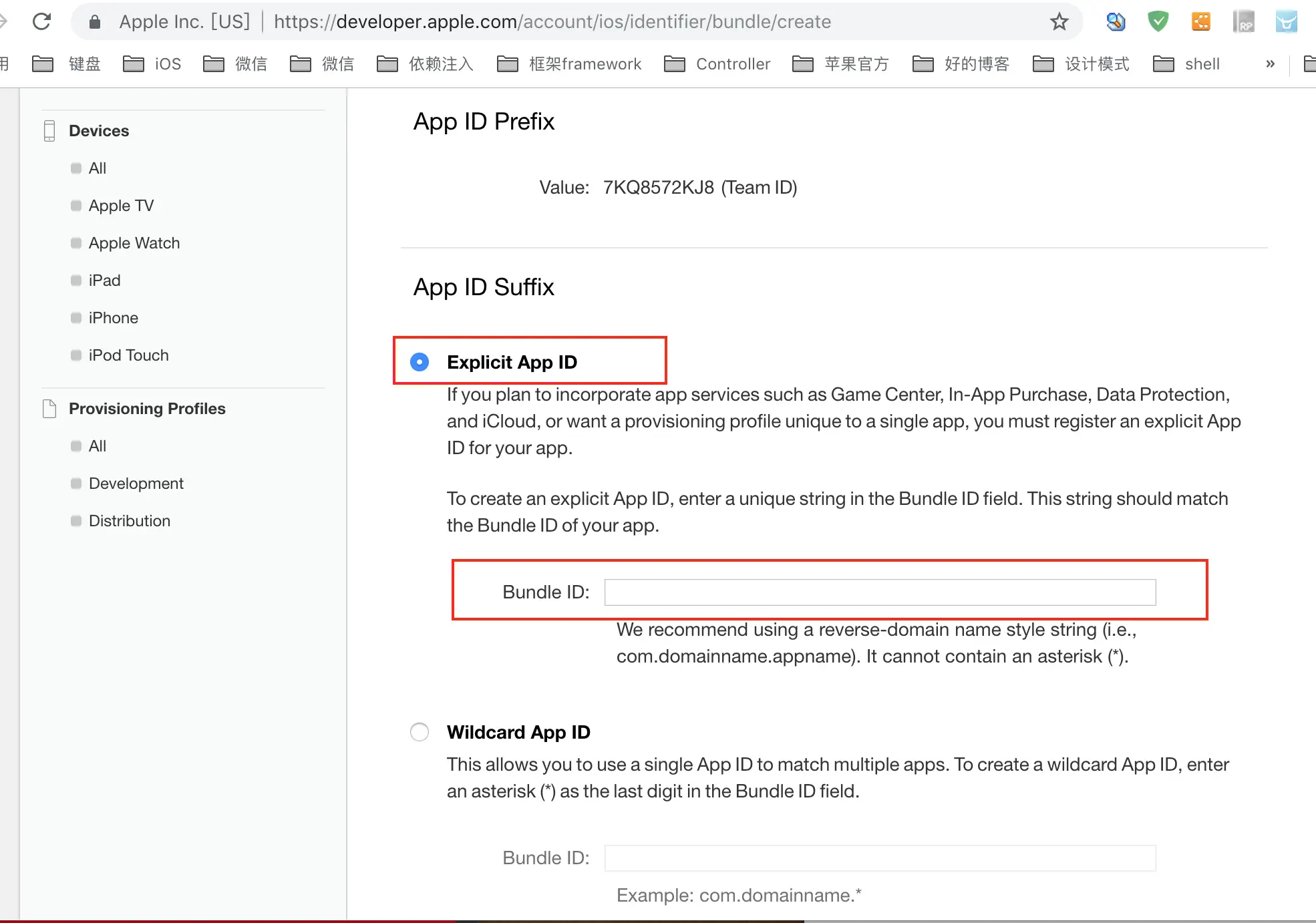Viewport: 1316px width, 923px height.
Task: Open iPhone devices list
Action: 113,318
